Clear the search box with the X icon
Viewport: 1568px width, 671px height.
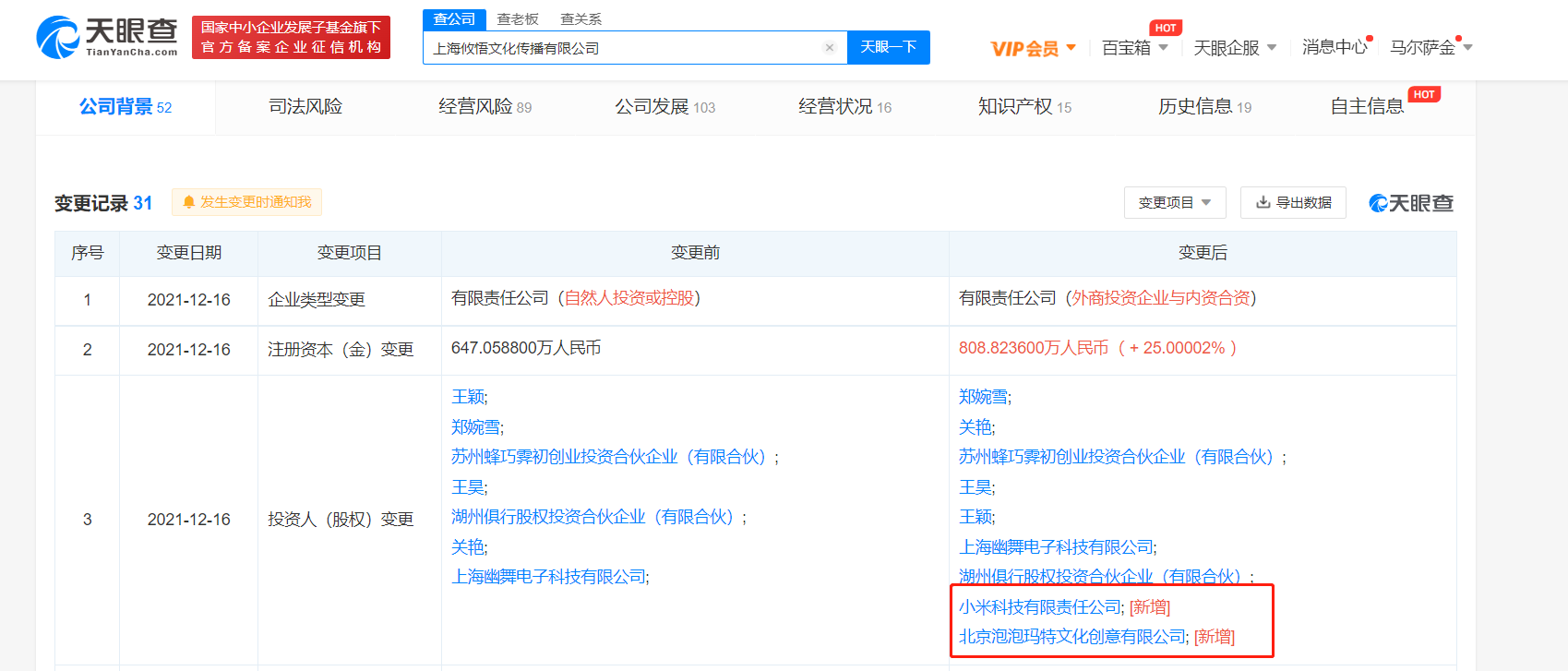(x=830, y=48)
